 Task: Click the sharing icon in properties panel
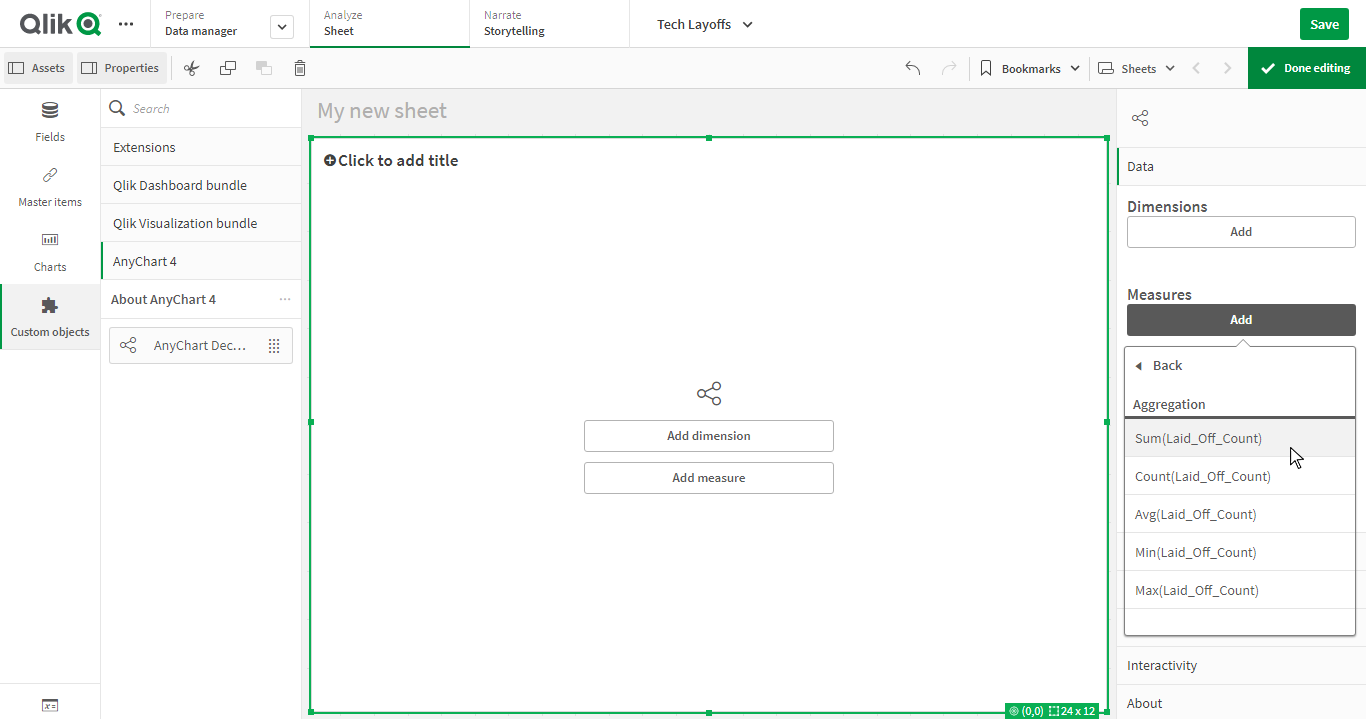[1139, 117]
